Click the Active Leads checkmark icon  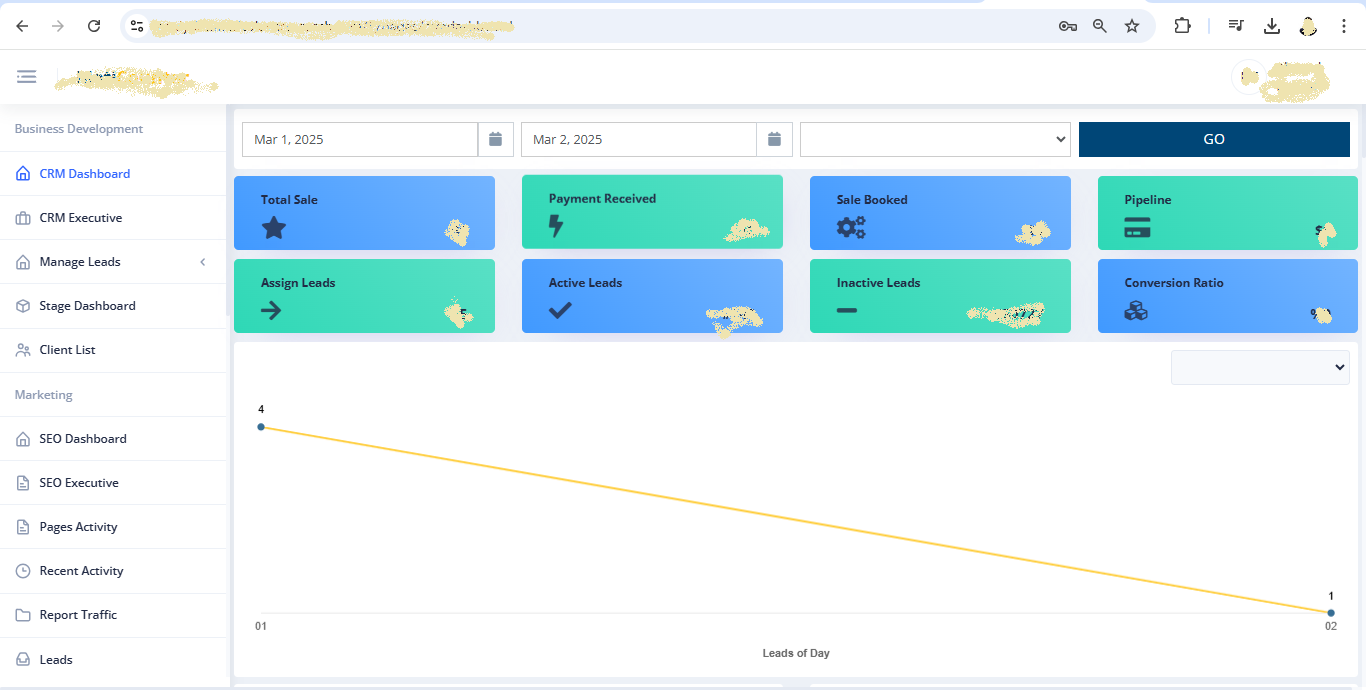pos(560,311)
